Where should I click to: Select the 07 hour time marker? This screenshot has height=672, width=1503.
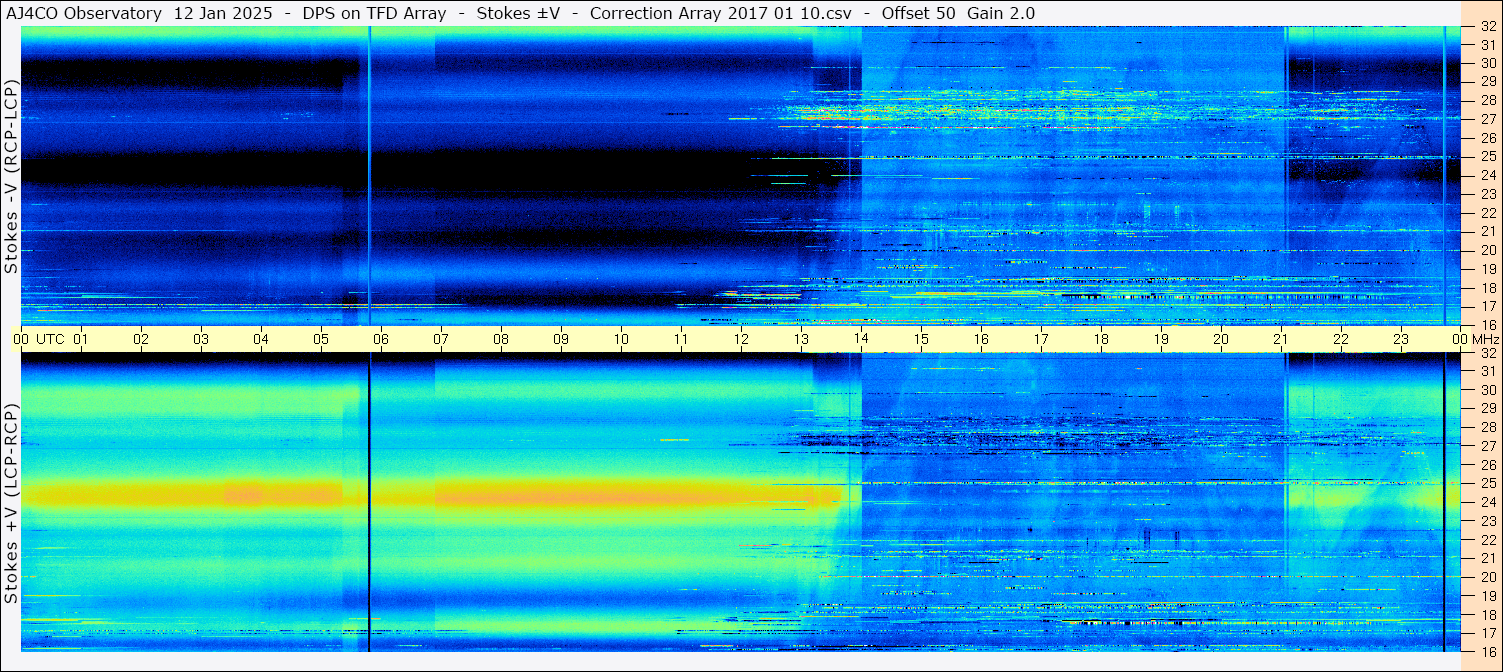click(441, 339)
